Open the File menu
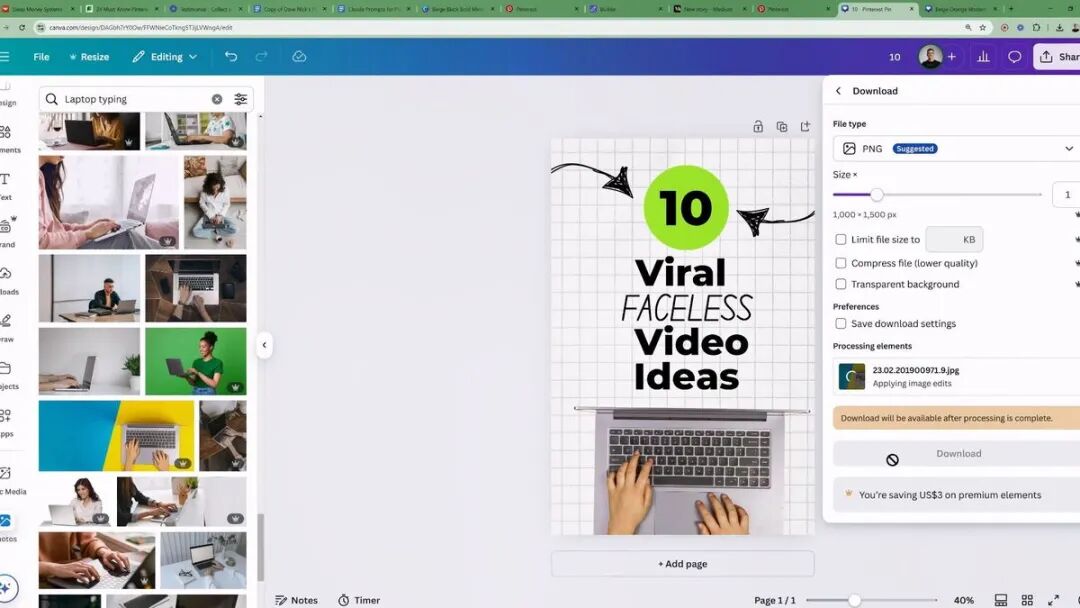The image size is (1080, 608). tap(41, 56)
